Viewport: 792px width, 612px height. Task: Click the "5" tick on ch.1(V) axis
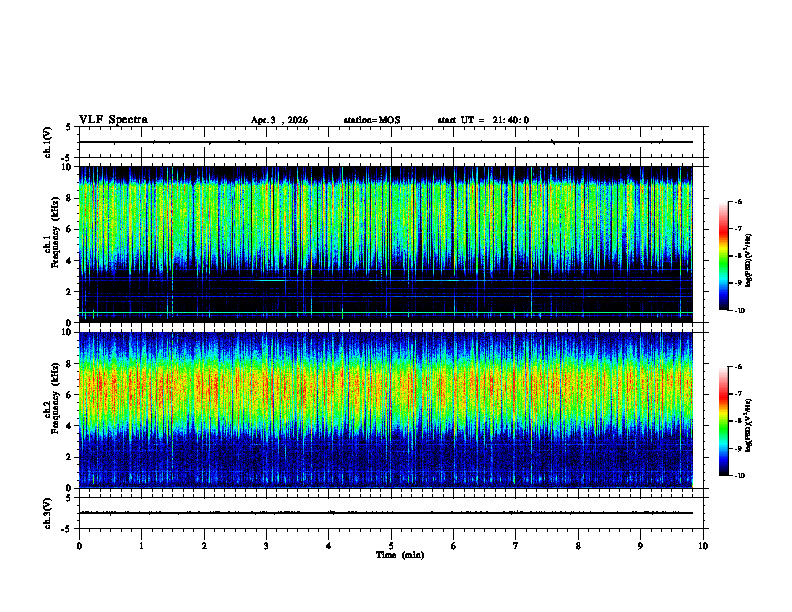point(68,127)
